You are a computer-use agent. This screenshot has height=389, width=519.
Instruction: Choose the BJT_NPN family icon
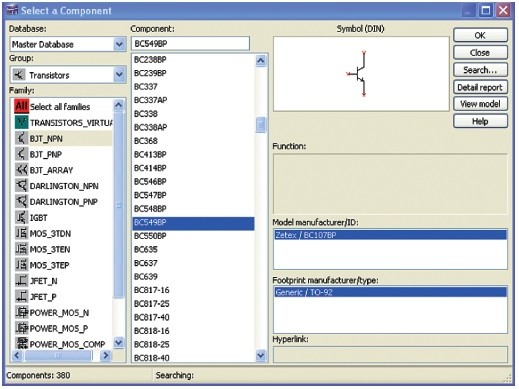[21, 138]
